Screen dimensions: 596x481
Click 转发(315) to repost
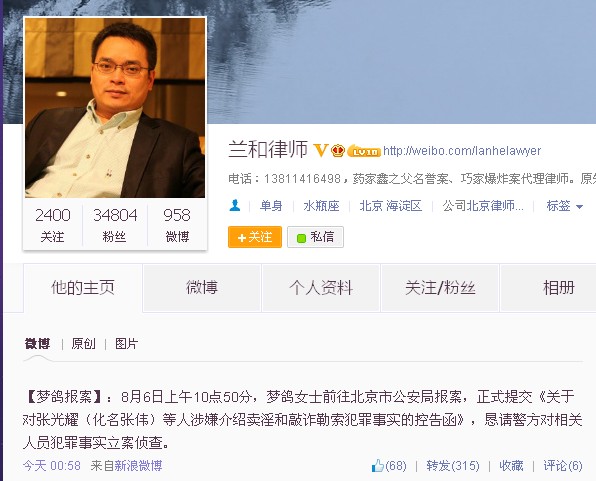453,465
